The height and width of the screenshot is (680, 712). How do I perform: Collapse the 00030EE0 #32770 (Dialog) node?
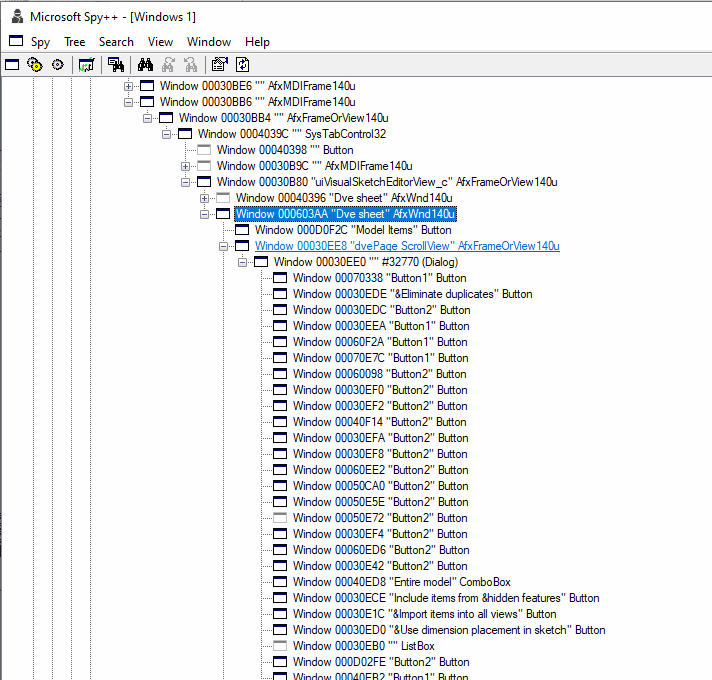pos(242,262)
